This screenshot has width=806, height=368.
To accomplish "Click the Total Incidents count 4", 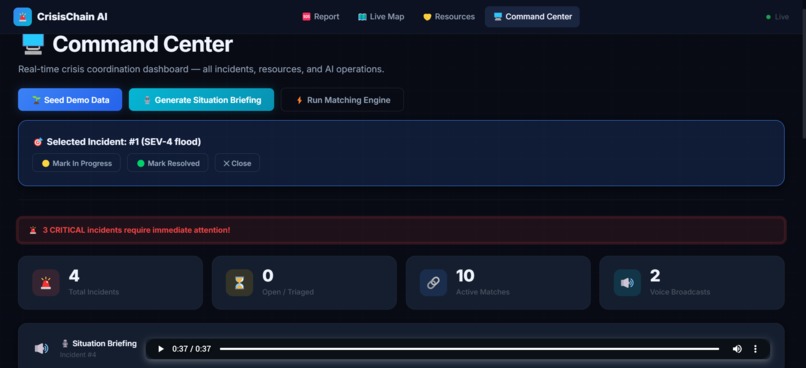I will [74, 276].
